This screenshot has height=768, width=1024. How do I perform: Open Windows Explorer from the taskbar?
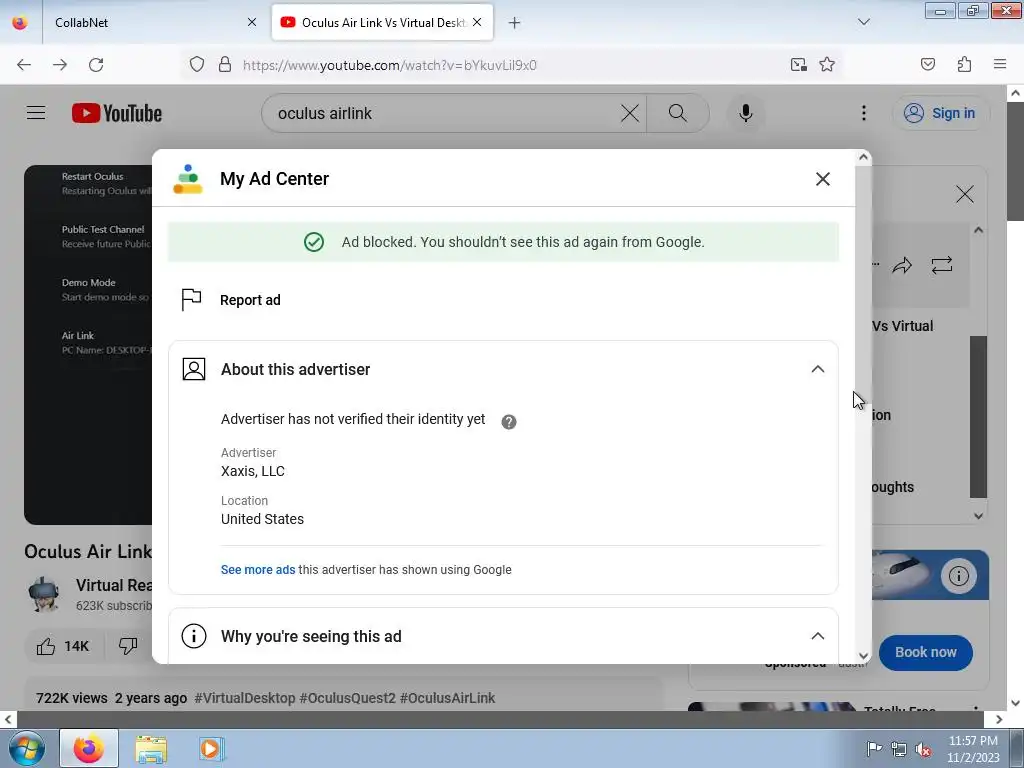click(x=151, y=749)
